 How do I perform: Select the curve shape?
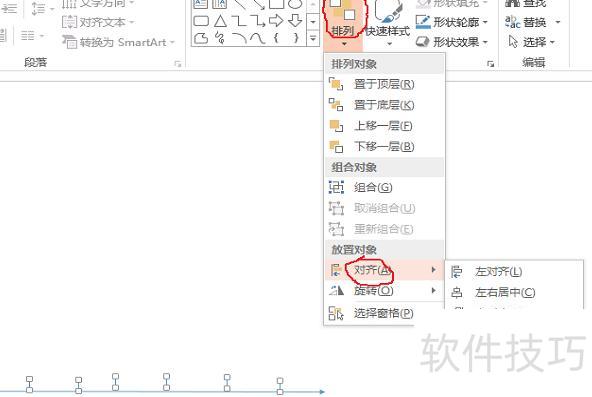click(x=258, y=38)
